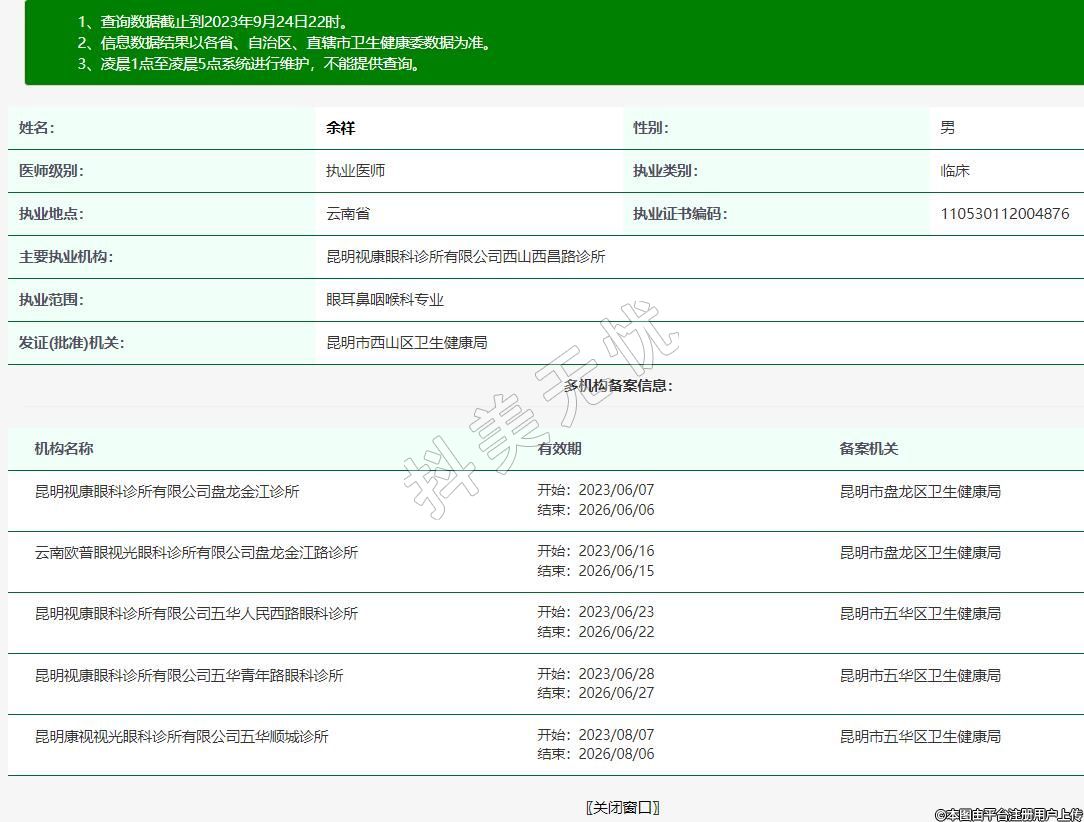Select the 执业医师 level value
This screenshot has height=822, width=1084.
coord(355,171)
